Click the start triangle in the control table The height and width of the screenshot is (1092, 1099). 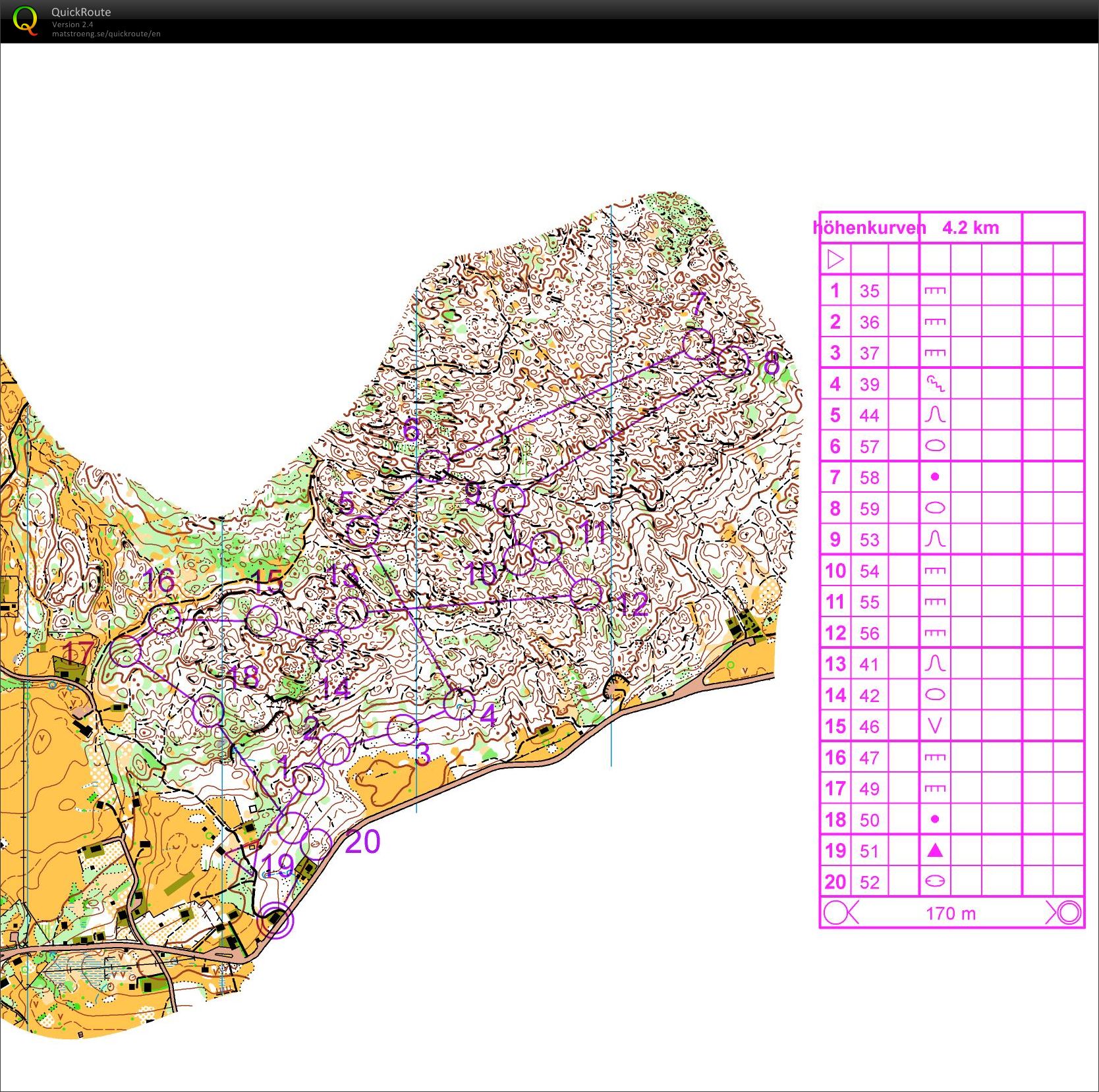point(835,259)
